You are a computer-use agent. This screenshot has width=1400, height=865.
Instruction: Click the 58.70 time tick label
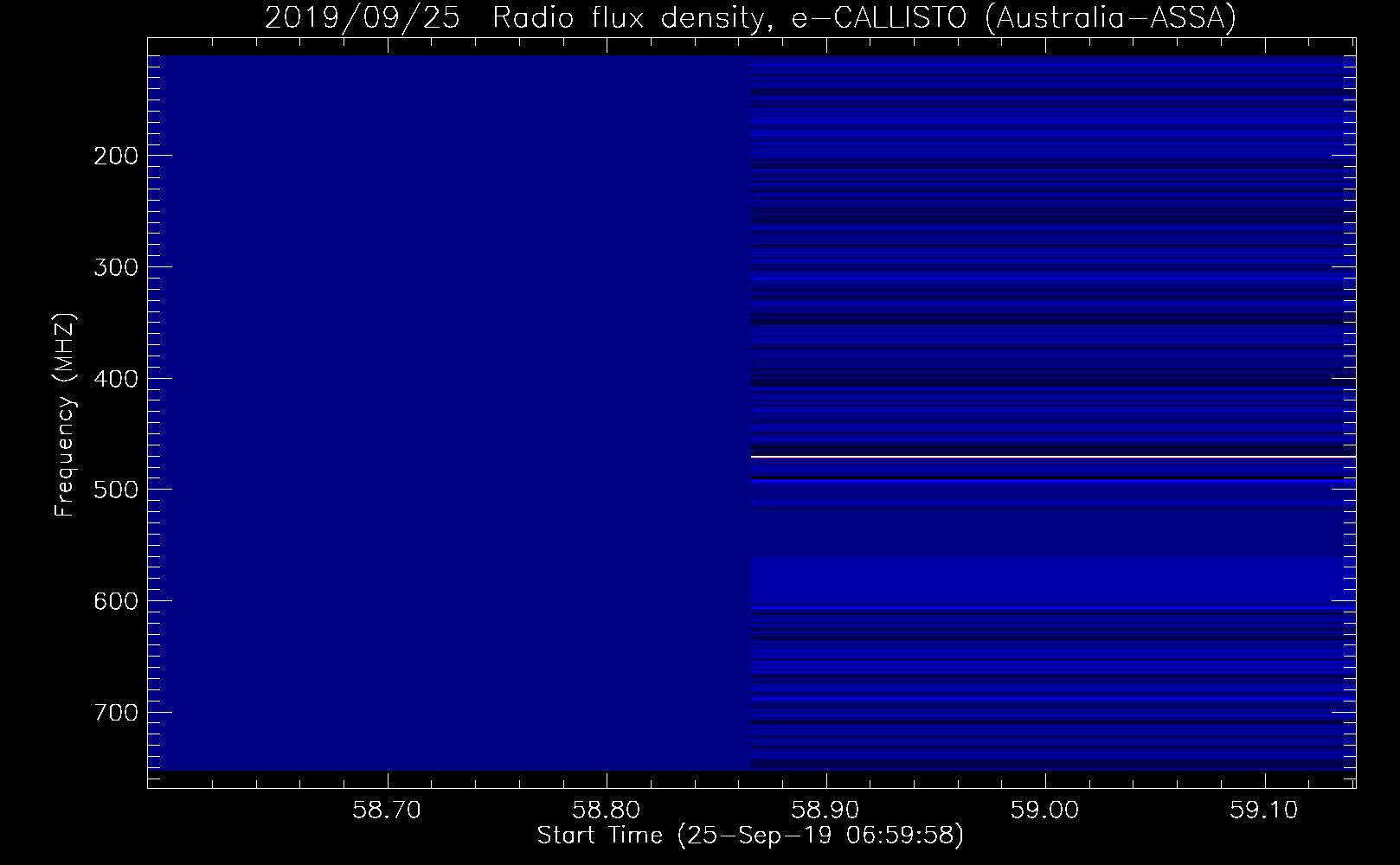(x=389, y=811)
